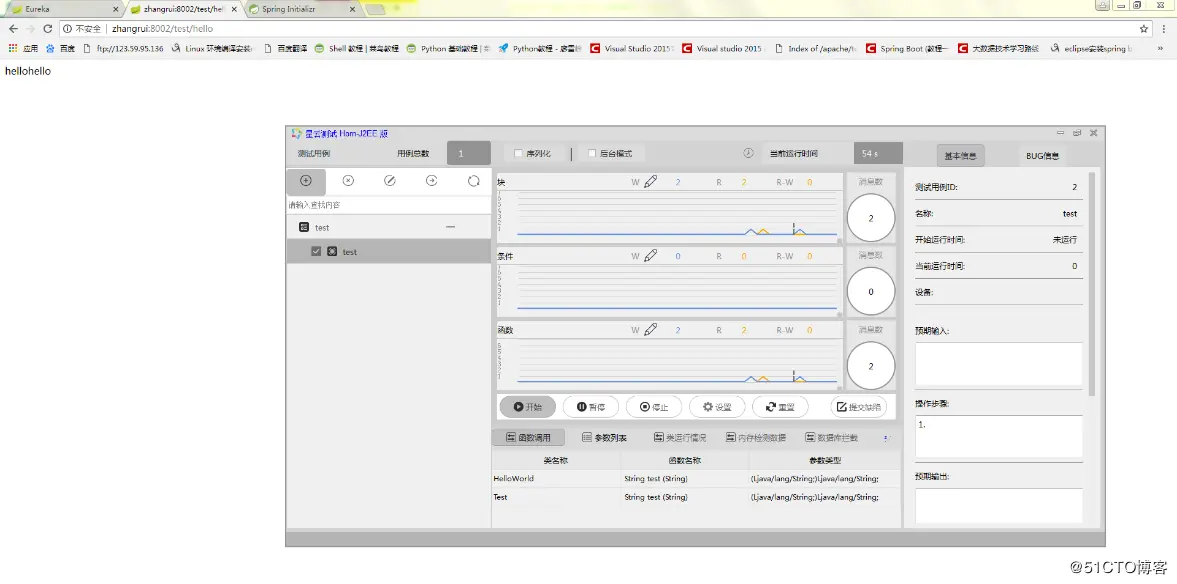Switch to the 数据库拦截 tab

(832, 438)
